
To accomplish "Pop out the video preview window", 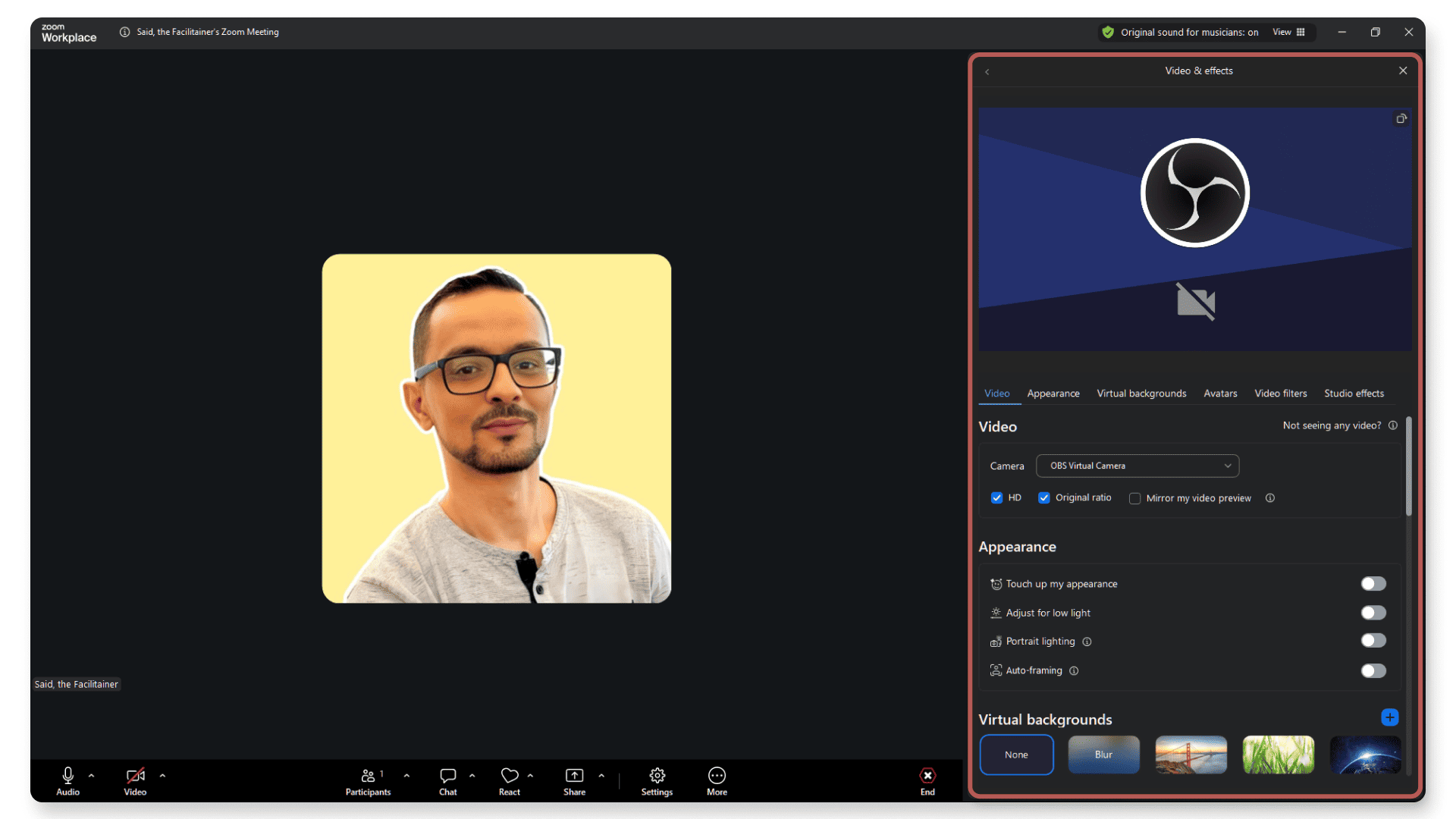I will 1401,118.
